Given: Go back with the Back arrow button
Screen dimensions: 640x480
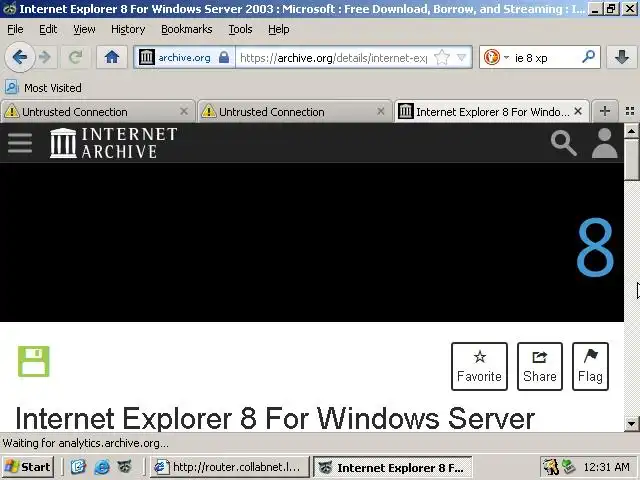Looking at the screenshot, I should [19, 57].
